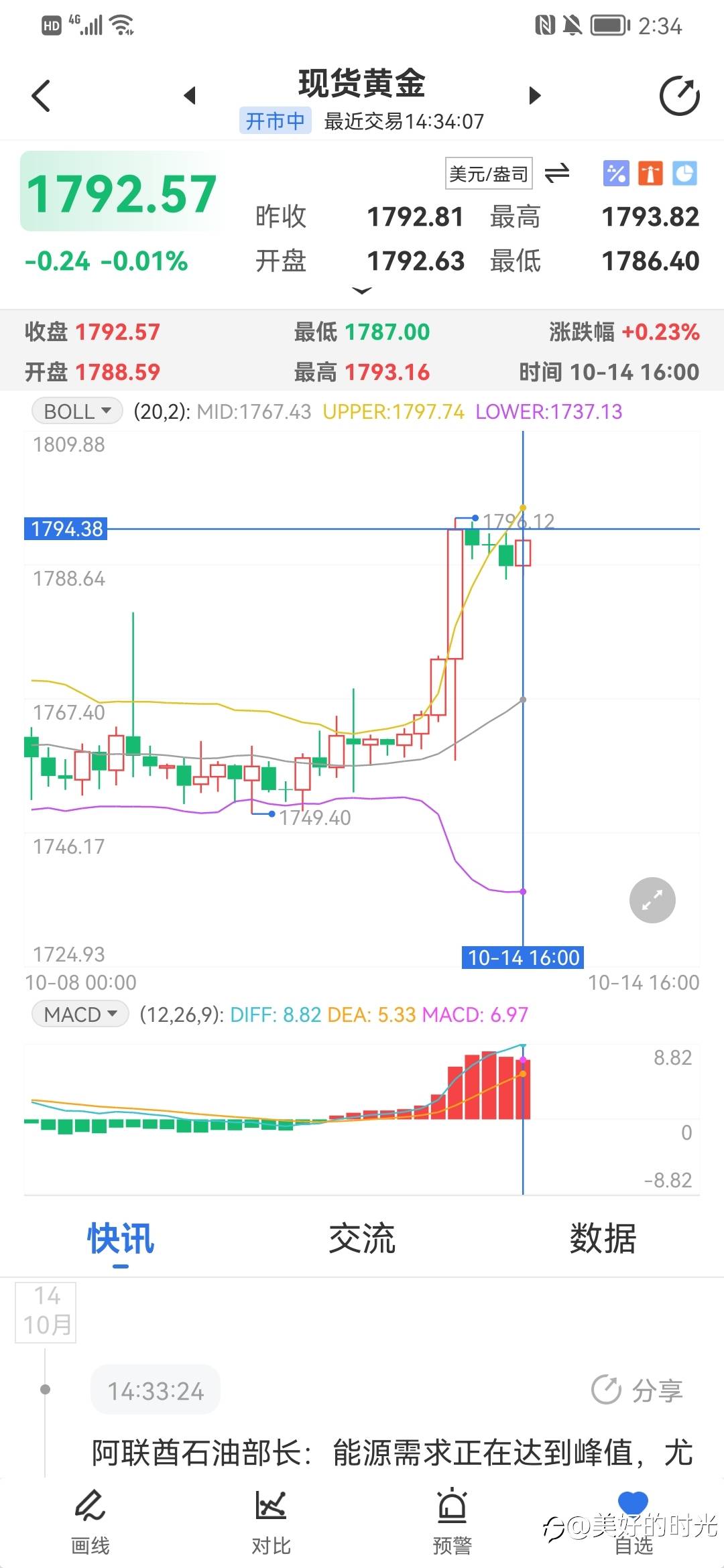Tap the 最近交易14:34:07 text
The height and width of the screenshot is (1568, 724).
coord(404,121)
